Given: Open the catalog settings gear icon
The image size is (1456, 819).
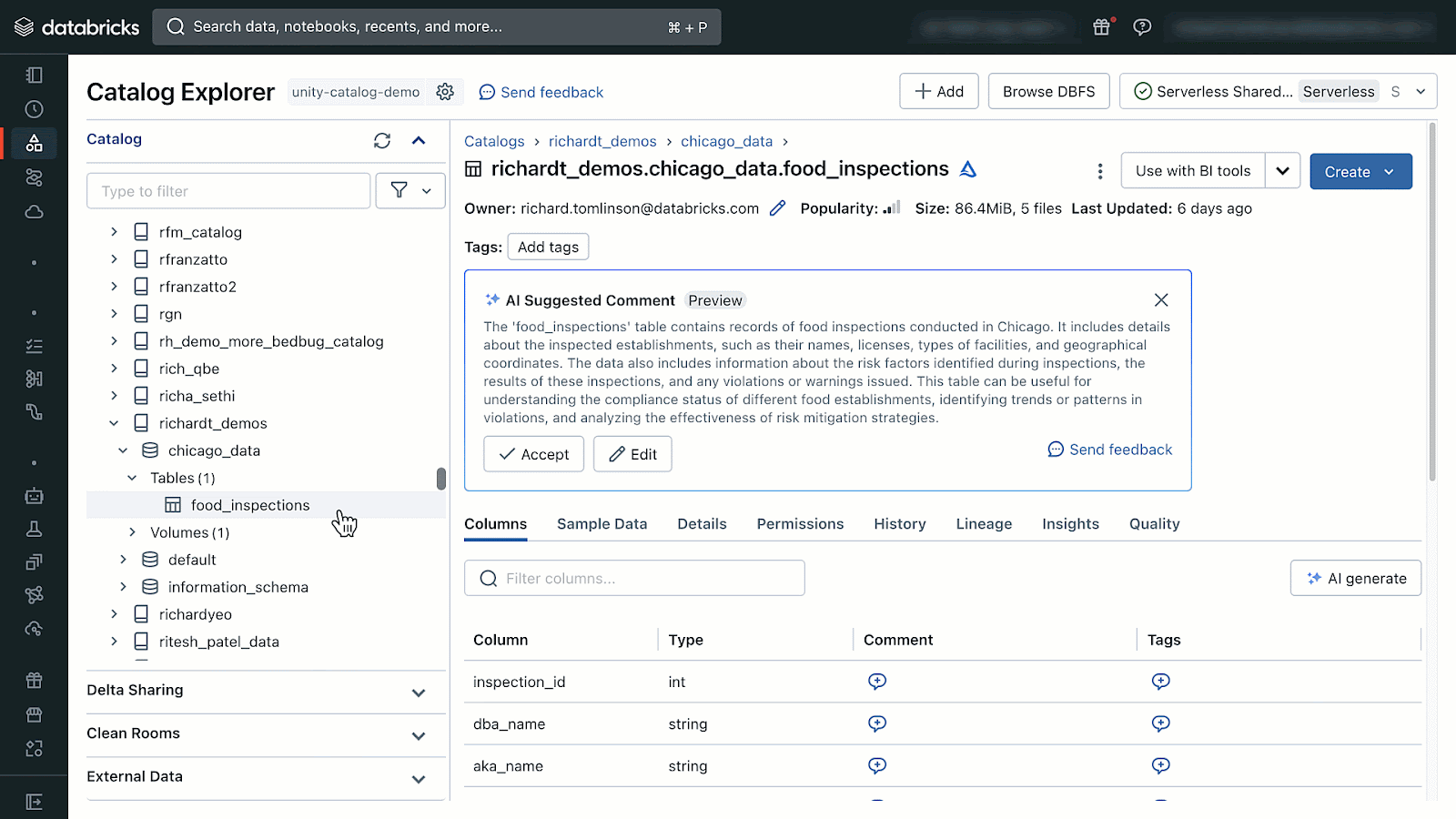Looking at the screenshot, I should click(445, 92).
